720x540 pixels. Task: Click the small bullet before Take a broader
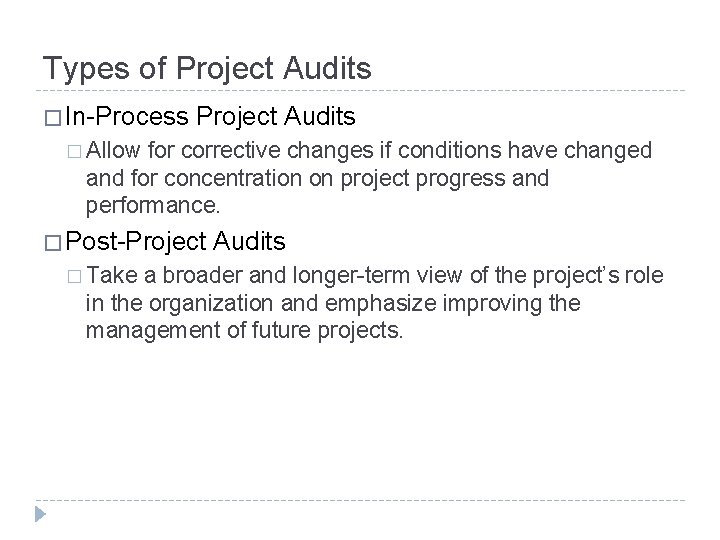(74, 276)
